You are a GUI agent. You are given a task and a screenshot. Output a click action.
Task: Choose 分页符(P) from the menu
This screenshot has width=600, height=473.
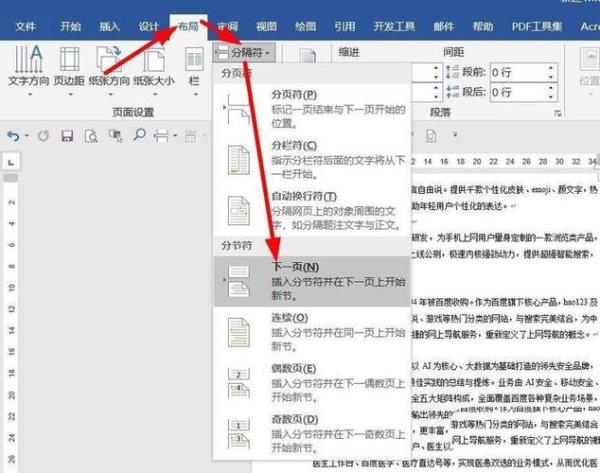[x=312, y=109]
